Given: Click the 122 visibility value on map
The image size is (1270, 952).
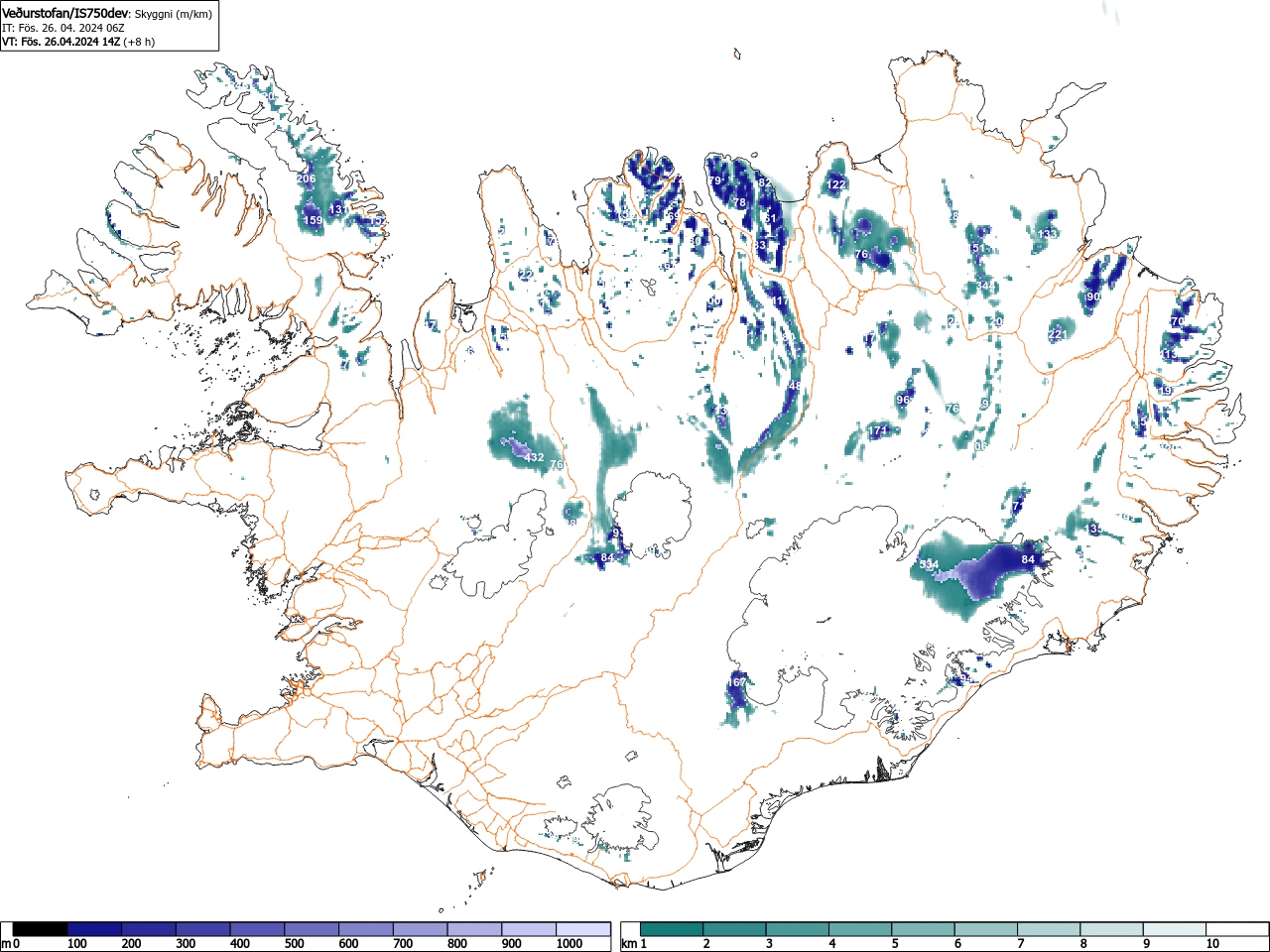Looking at the screenshot, I should coord(836,185).
